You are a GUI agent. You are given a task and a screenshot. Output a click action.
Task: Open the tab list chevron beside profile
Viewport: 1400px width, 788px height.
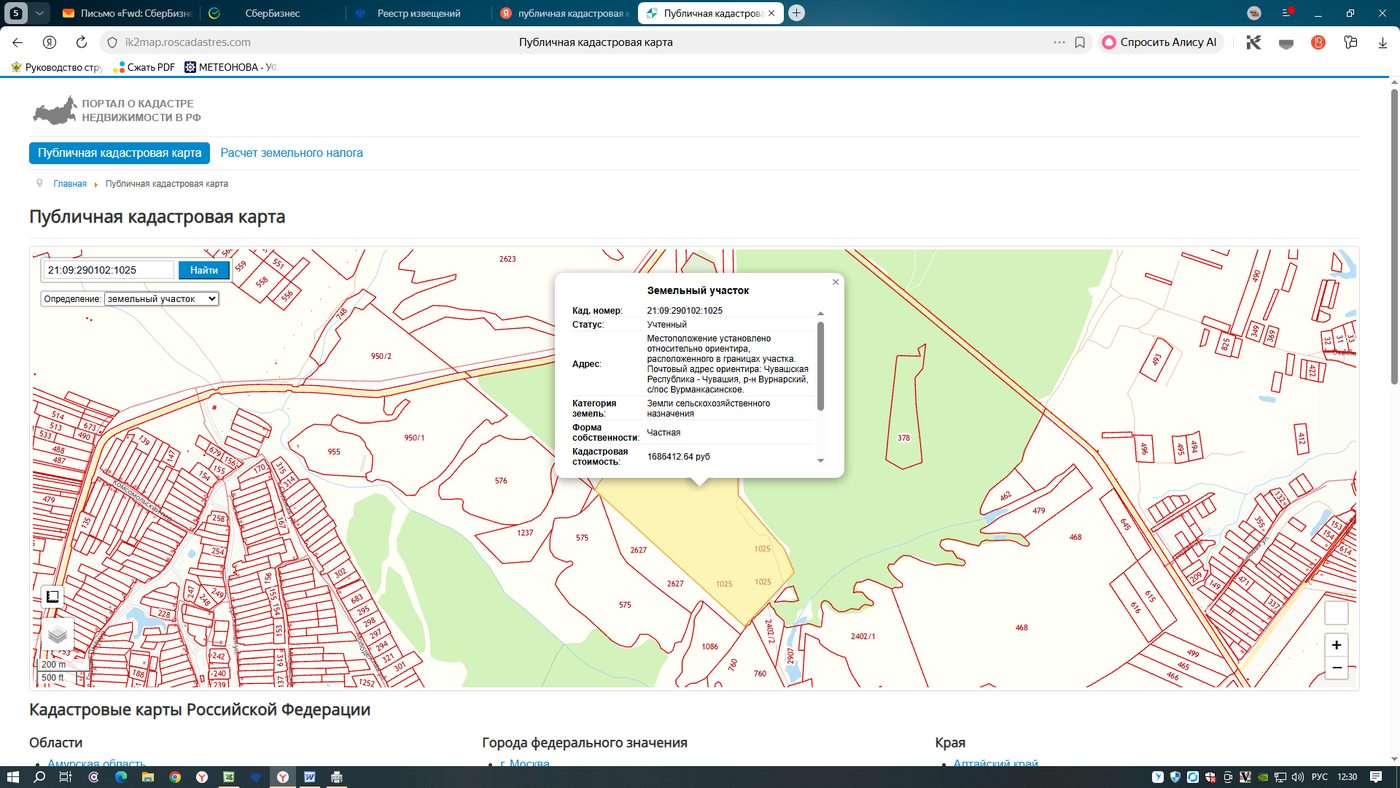(x=39, y=13)
